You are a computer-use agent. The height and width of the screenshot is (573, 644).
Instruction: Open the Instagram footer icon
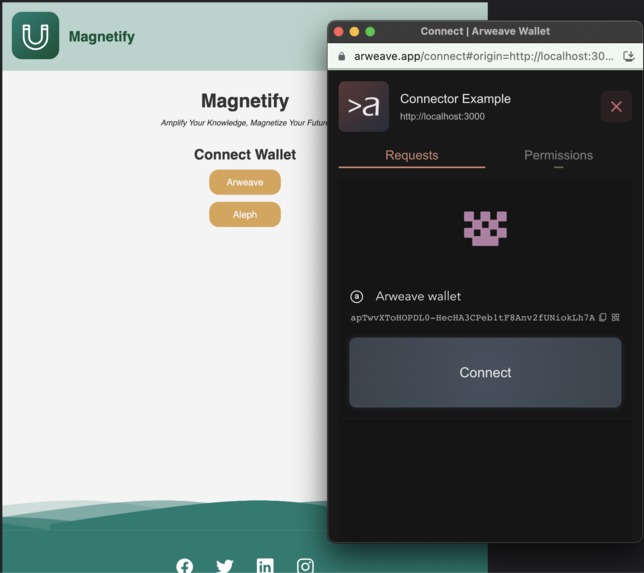(305, 566)
